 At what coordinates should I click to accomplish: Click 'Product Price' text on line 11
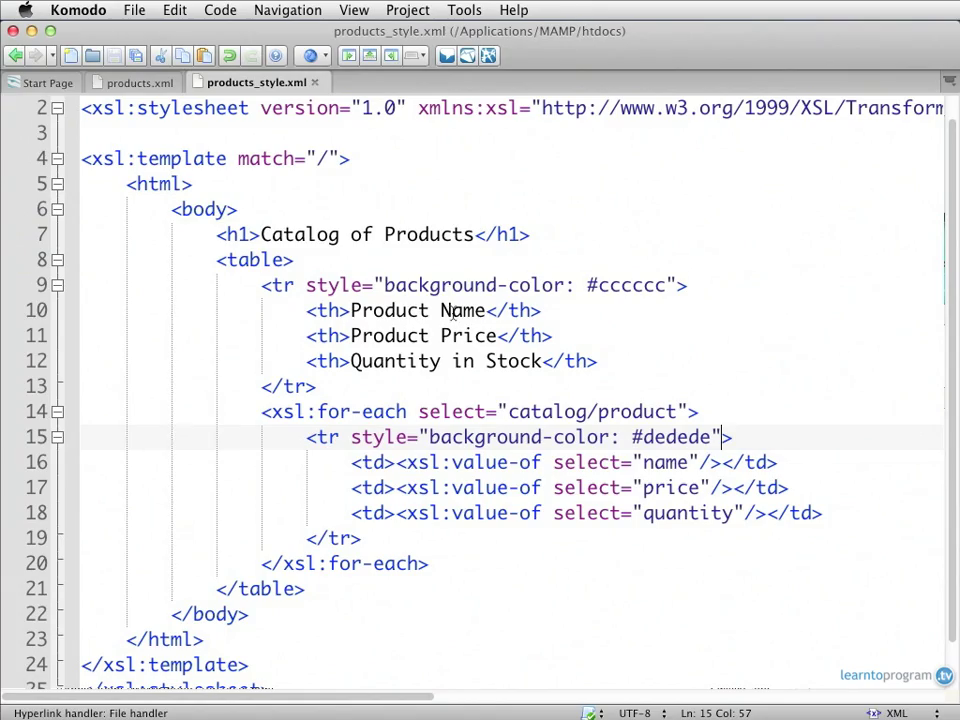[423, 336]
